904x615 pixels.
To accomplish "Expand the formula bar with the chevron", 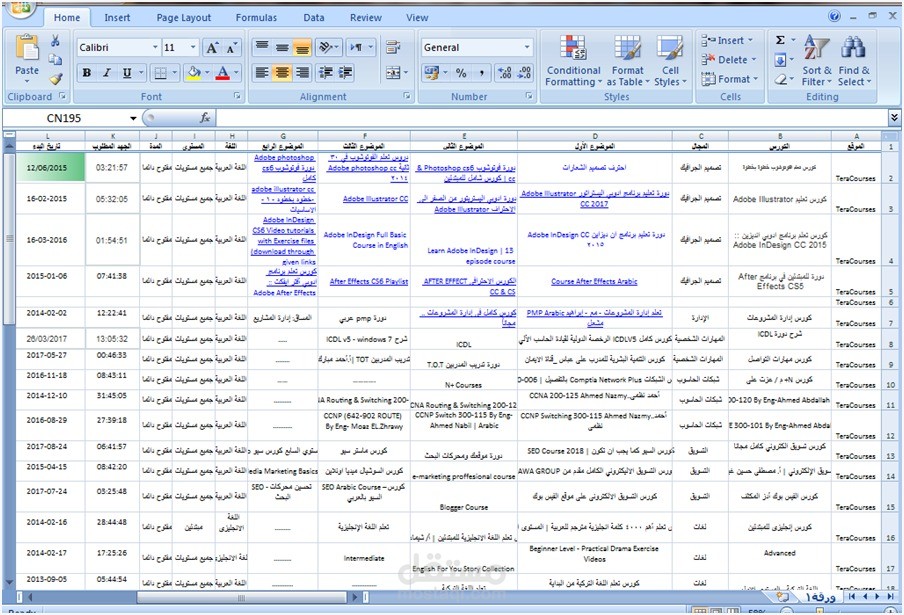I will pyautogui.click(x=894, y=118).
